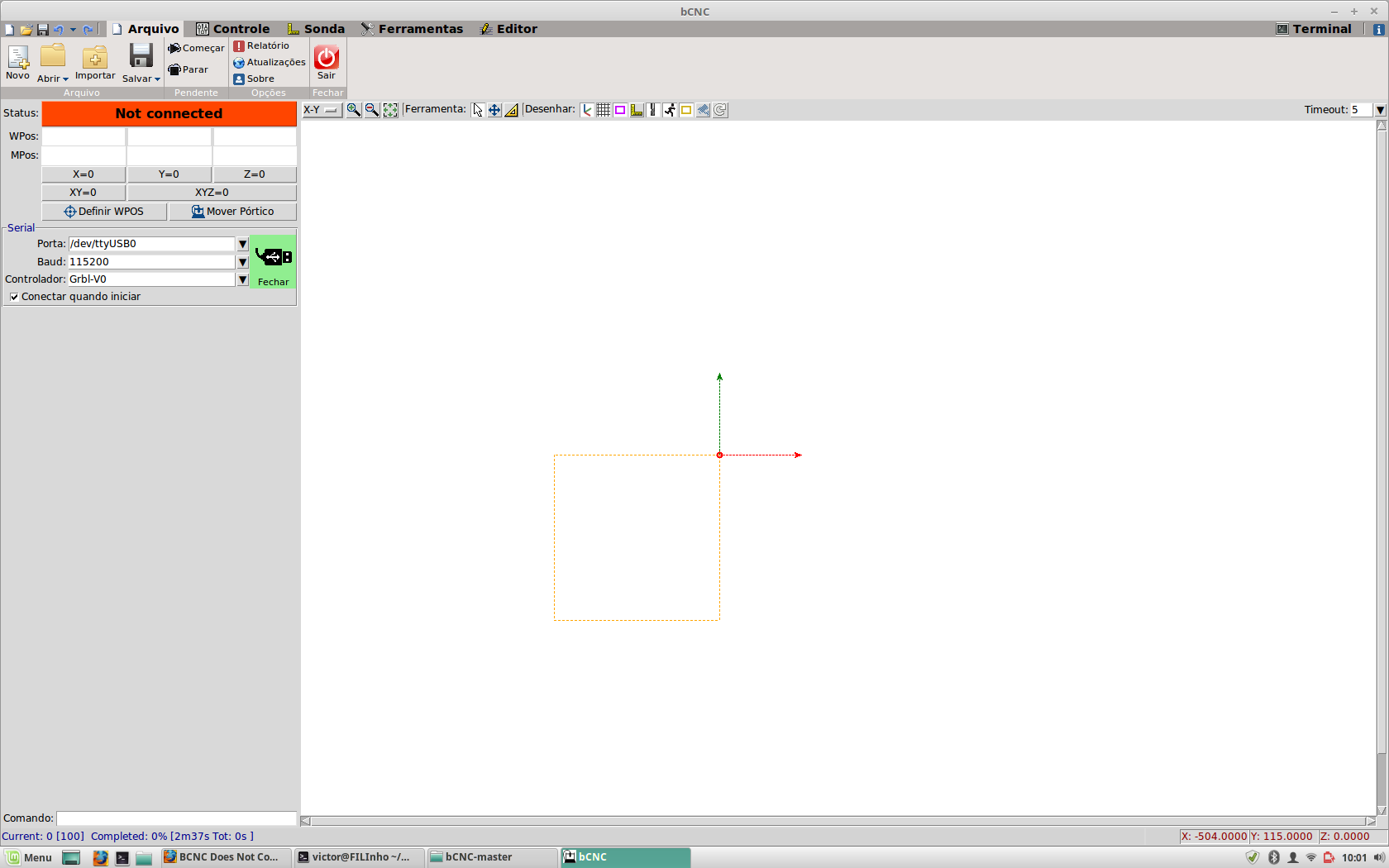Click the Porta text field
Viewport: 1389px width, 868px height.
(x=151, y=244)
